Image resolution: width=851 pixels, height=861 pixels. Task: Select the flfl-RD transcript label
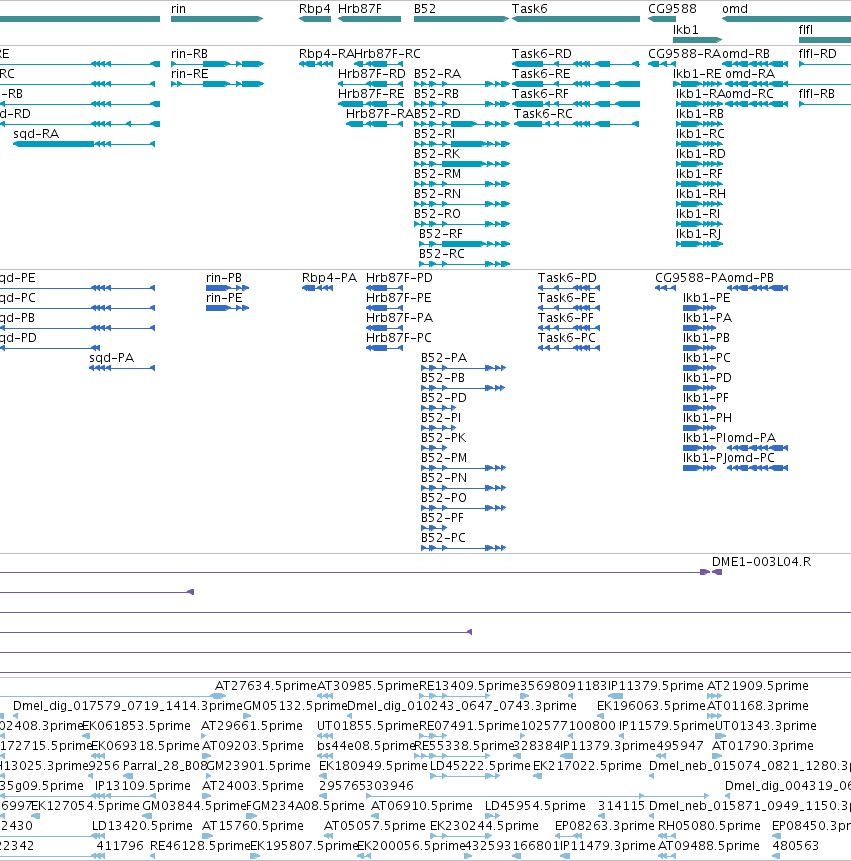(x=818, y=54)
